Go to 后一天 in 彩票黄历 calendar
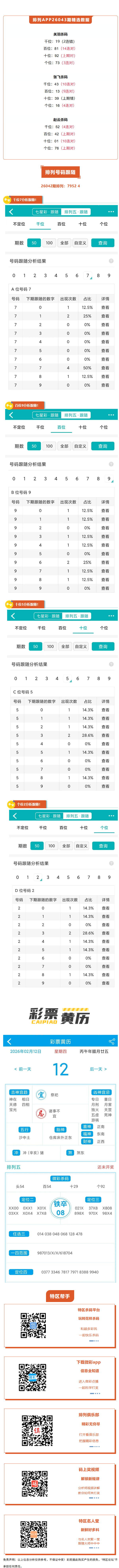Image resolution: width=119 pixels, height=1568 pixels. [98, 1069]
